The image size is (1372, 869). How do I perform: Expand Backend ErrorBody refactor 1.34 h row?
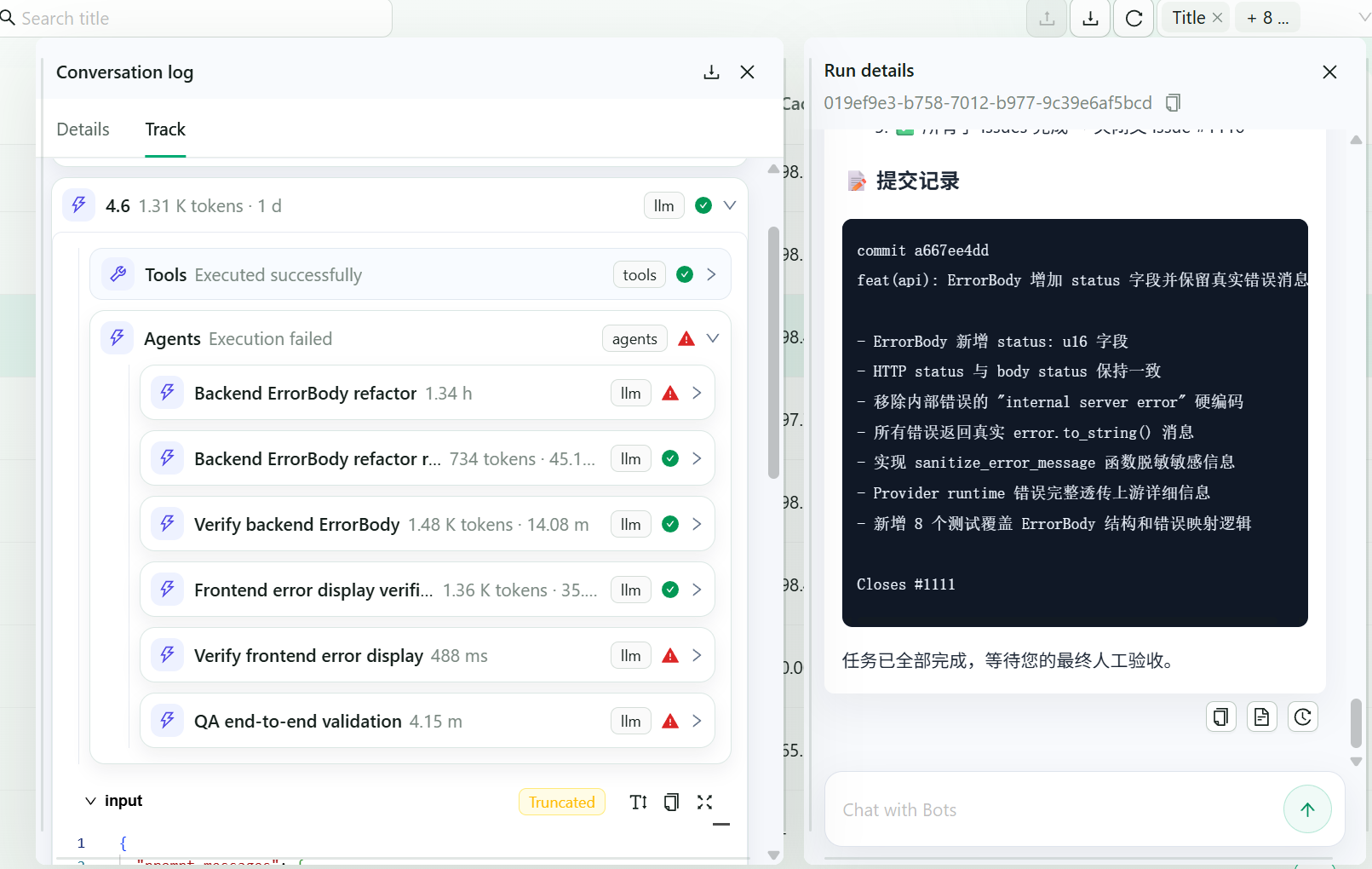(697, 393)
